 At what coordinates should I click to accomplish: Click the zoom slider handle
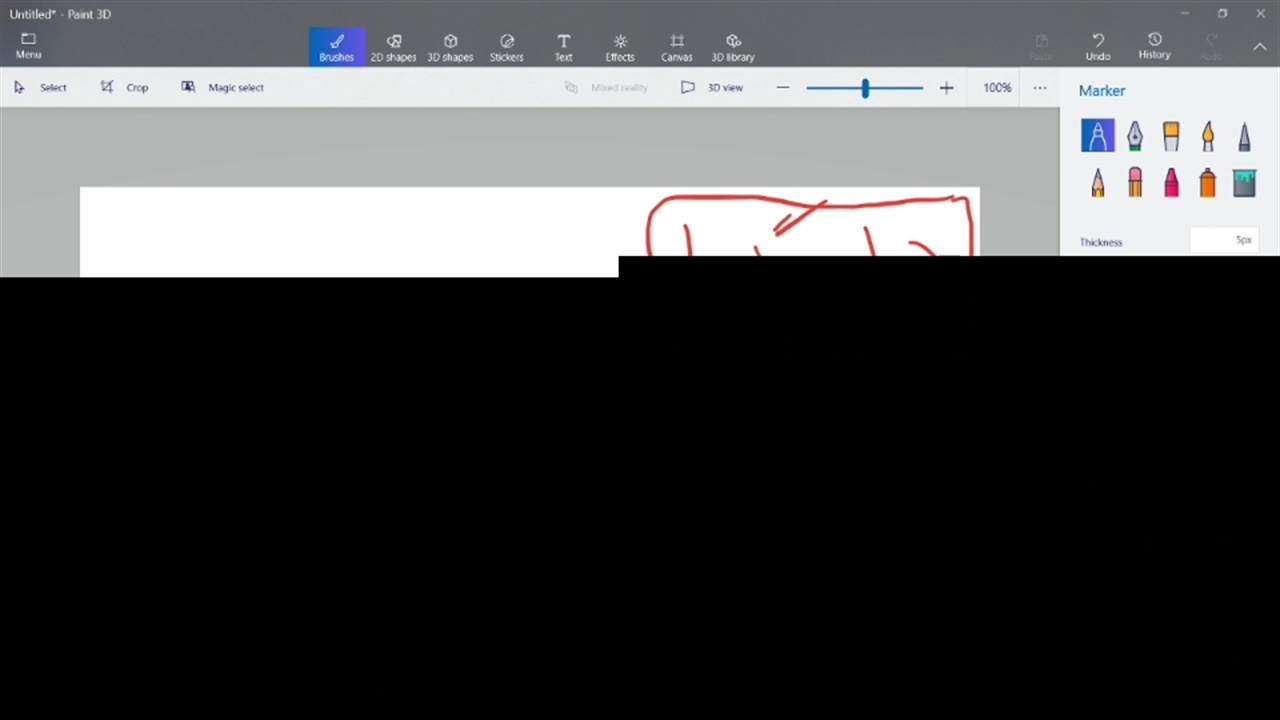tap(865, 88)
